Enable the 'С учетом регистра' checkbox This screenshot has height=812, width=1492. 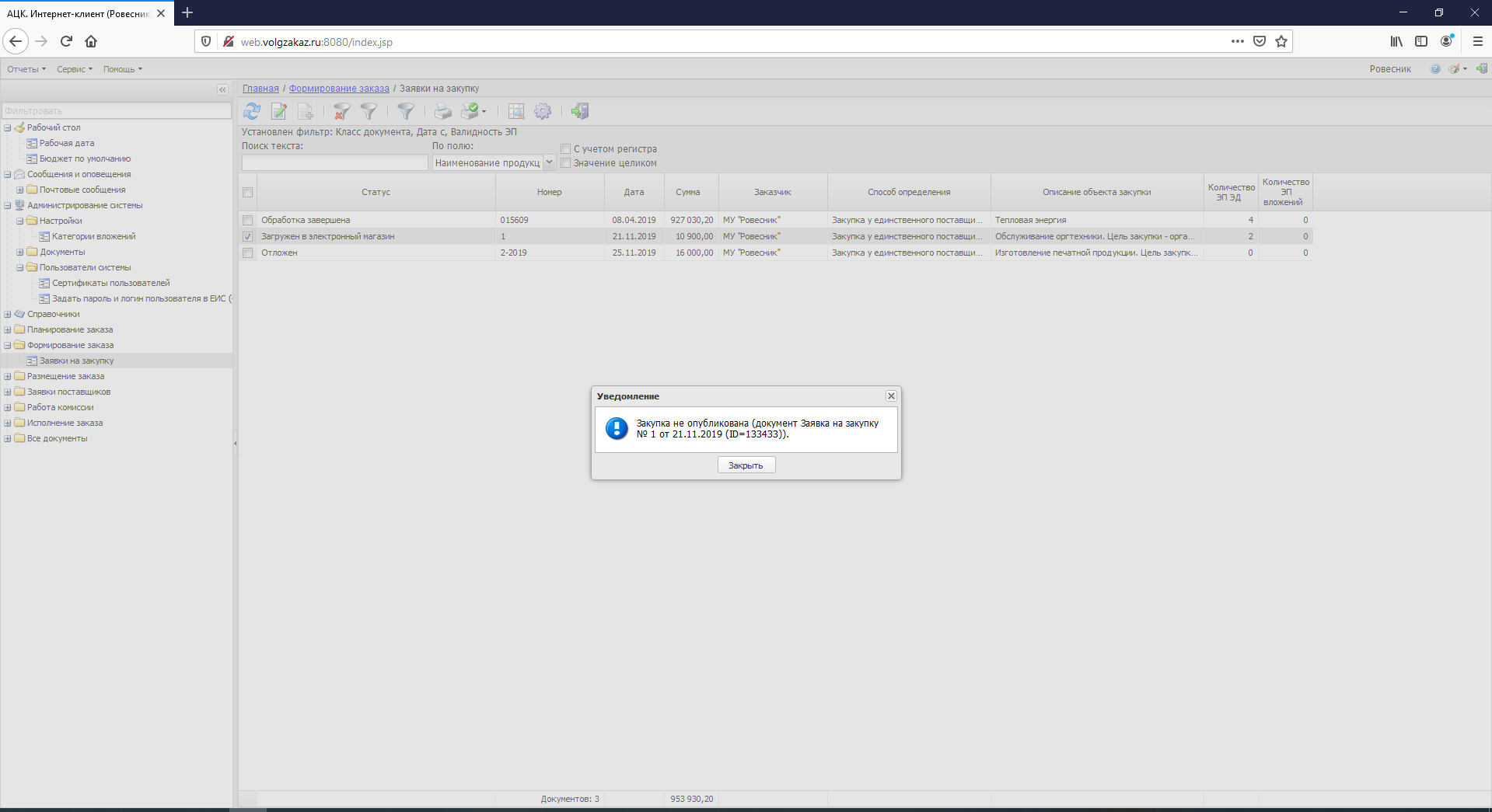pyautogui.click(x=566, y=149)
